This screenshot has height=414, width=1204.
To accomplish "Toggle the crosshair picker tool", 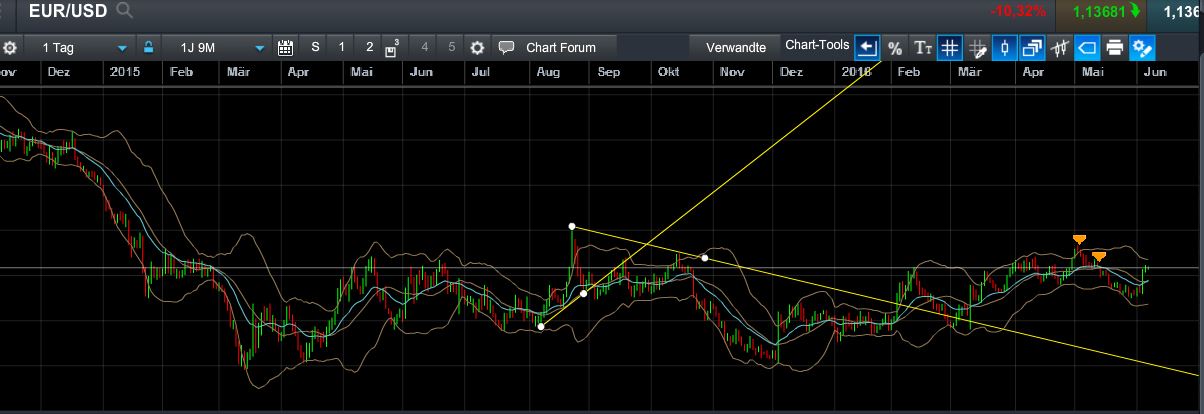I will (978, 47).
